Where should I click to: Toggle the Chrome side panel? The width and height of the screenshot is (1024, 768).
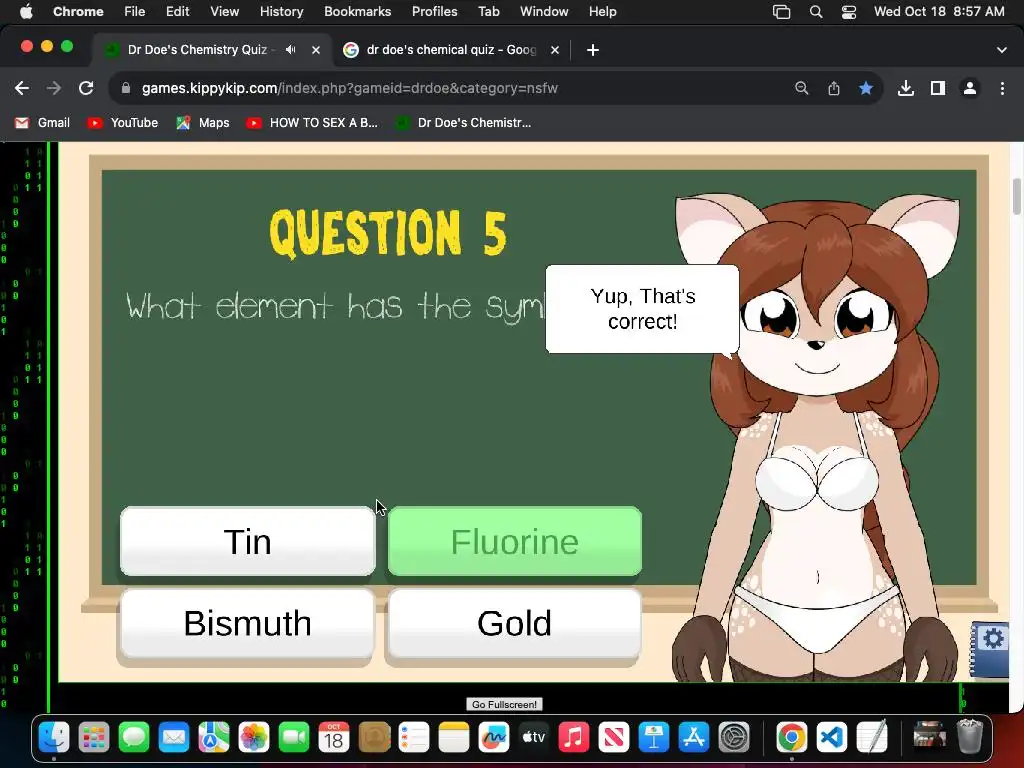[x=938, y=88]
